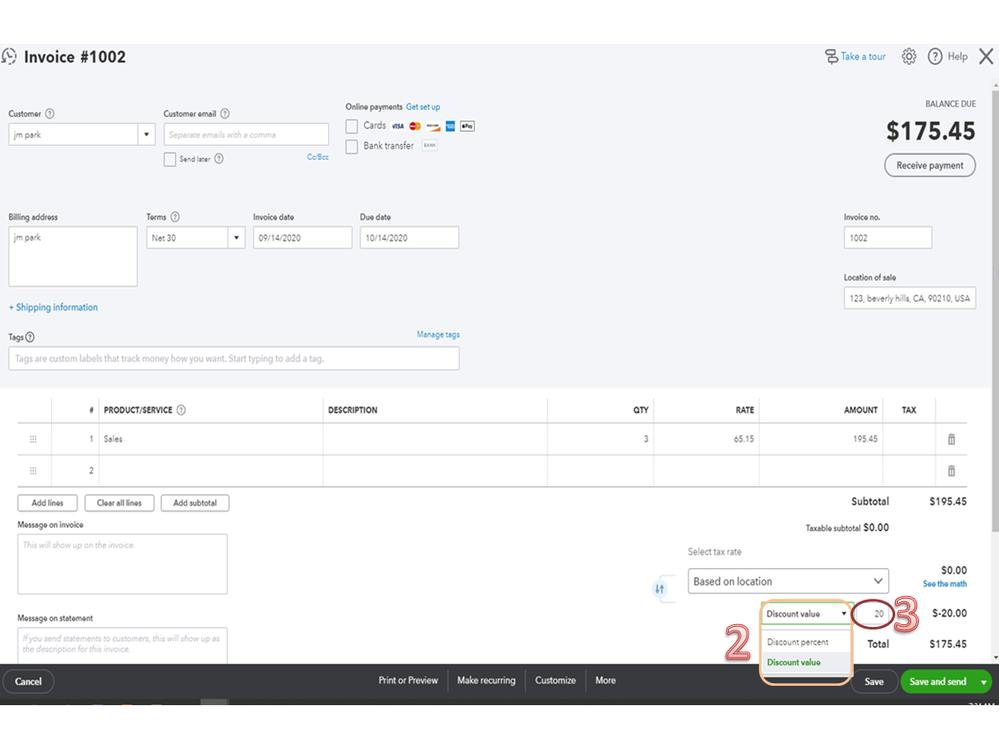Click the Add subtotal button

click(x=195, y=503)
